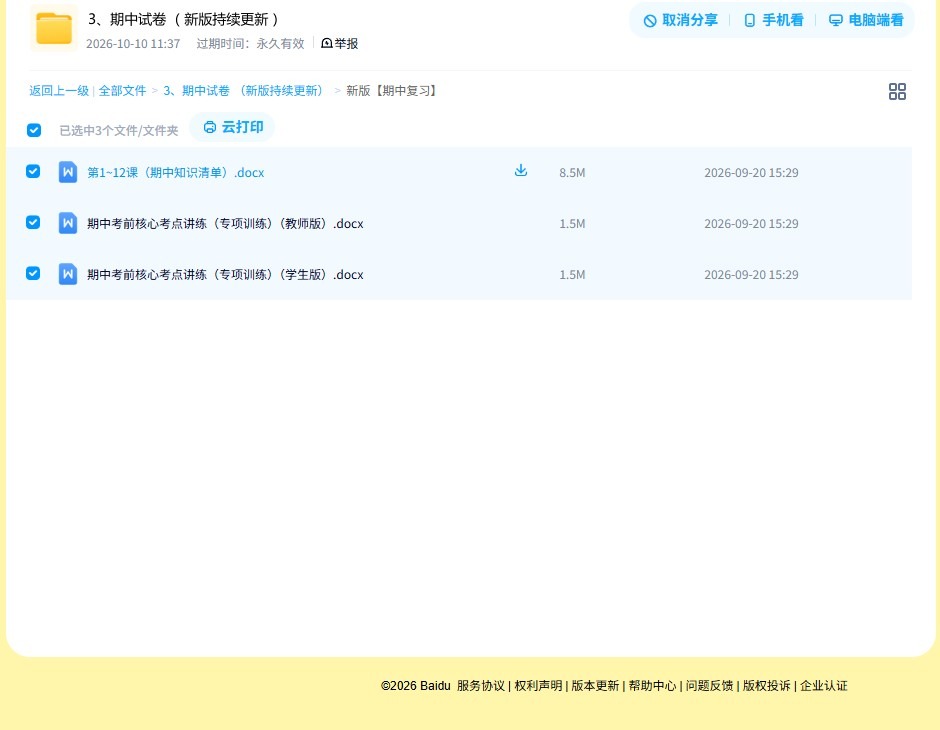Open breadcrumb 3、期中试卷 (新版持续更新)
Image resolution: width=940 pixels, height=730 pixels.
pos(245,91)
